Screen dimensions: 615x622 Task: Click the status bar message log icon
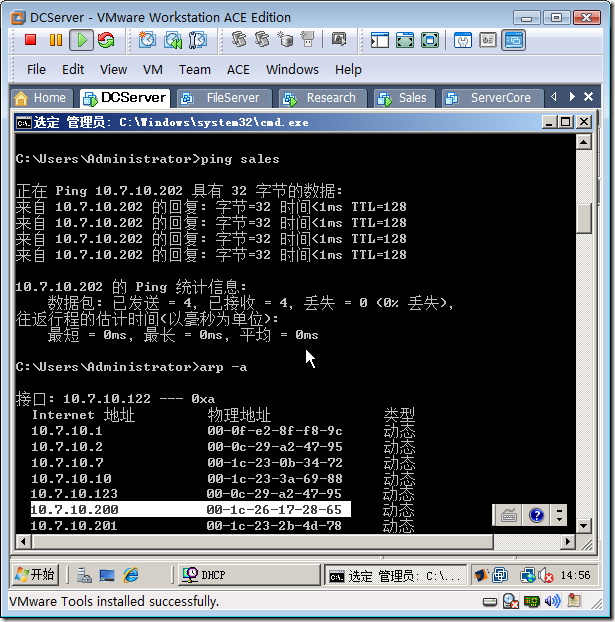pos(574,601)
